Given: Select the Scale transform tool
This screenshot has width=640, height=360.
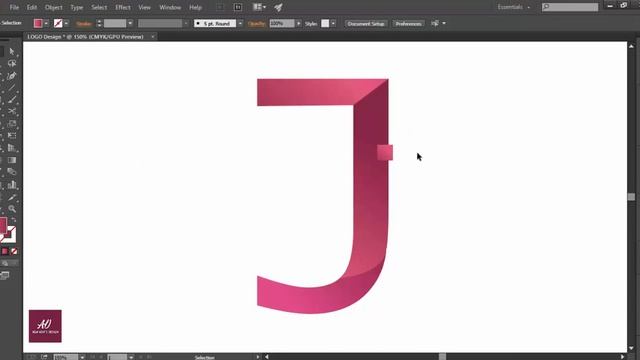Looking at the screenshot, I should pos(12,124).
